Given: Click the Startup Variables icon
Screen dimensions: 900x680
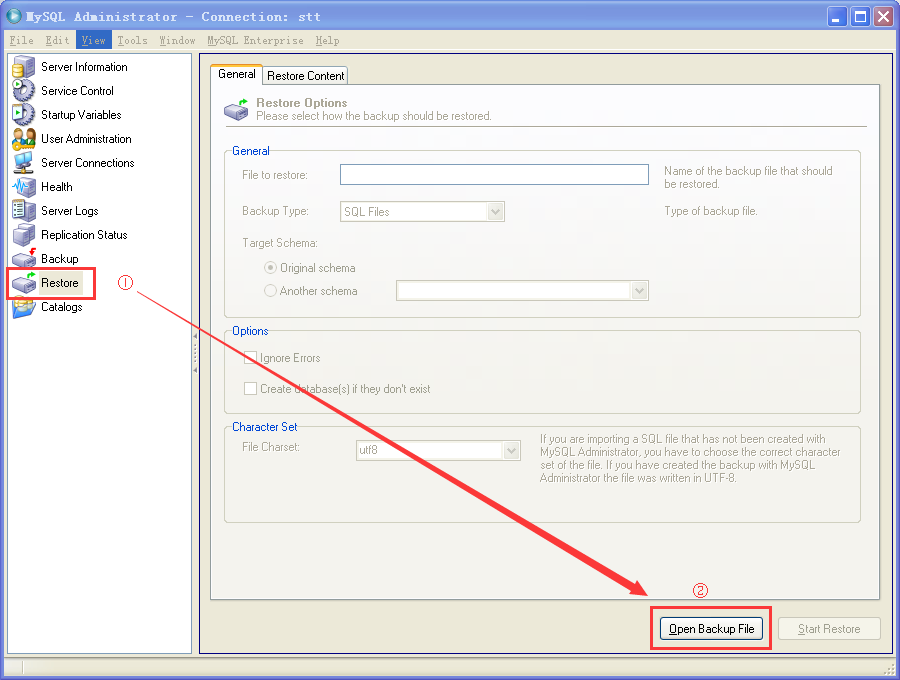Looking at the screenshot, I should point(24,115).
